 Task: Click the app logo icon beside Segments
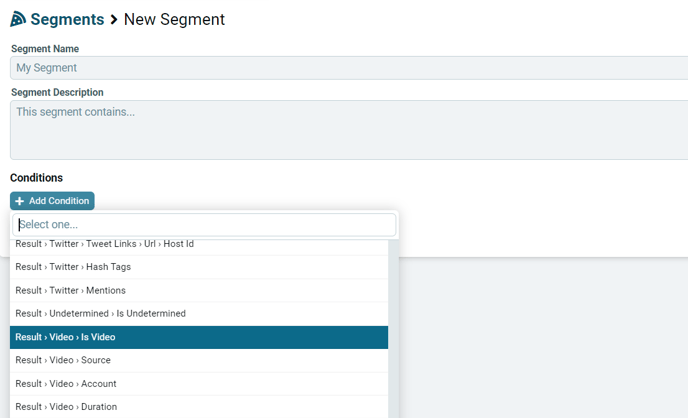click(x=18, y=19)
